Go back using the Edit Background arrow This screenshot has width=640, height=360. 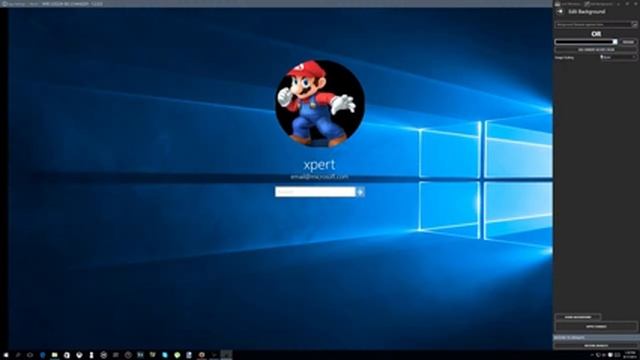(560, 12)
